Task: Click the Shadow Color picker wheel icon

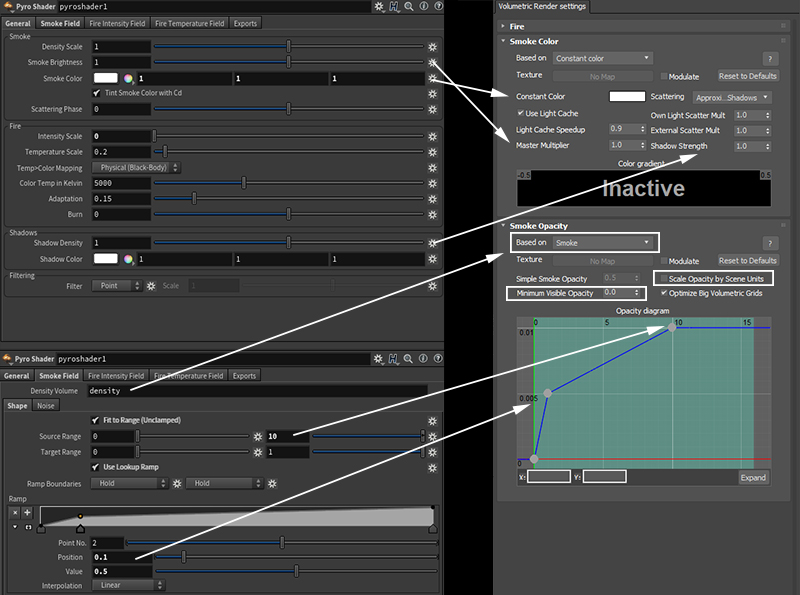Action: click(x=128, y=259)
